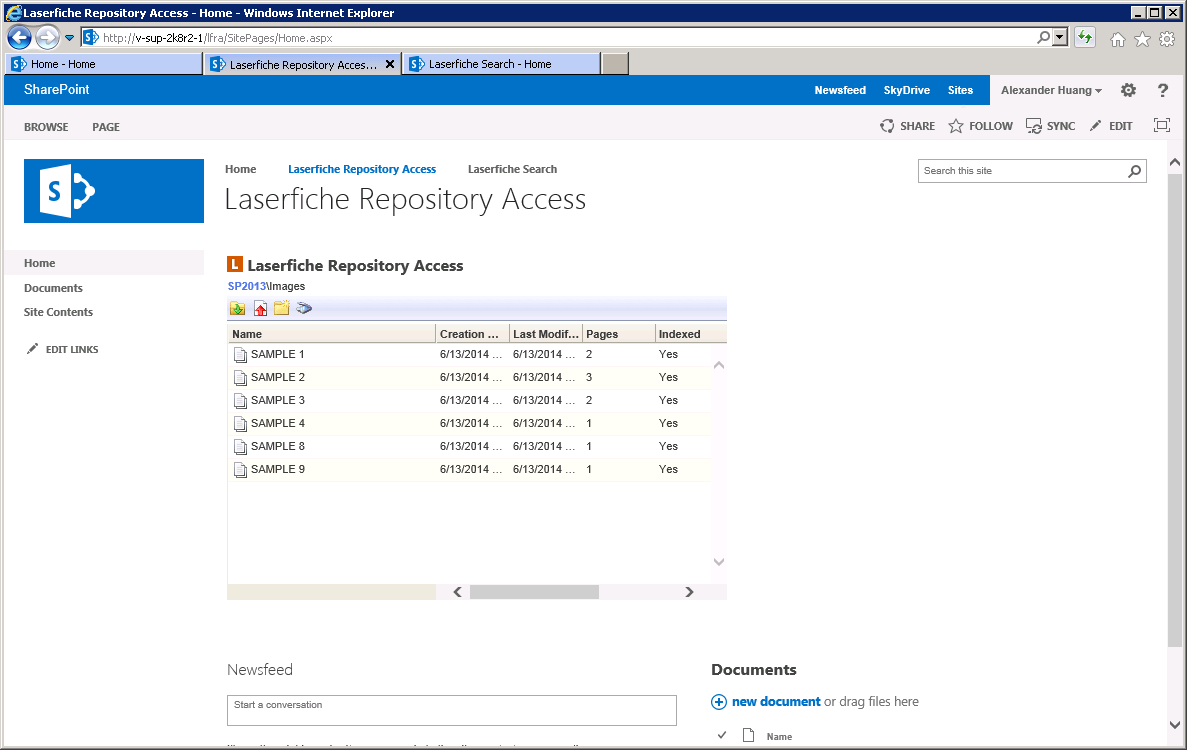
Task: Click the SharePoint site logo
Action: coord(114,191)
